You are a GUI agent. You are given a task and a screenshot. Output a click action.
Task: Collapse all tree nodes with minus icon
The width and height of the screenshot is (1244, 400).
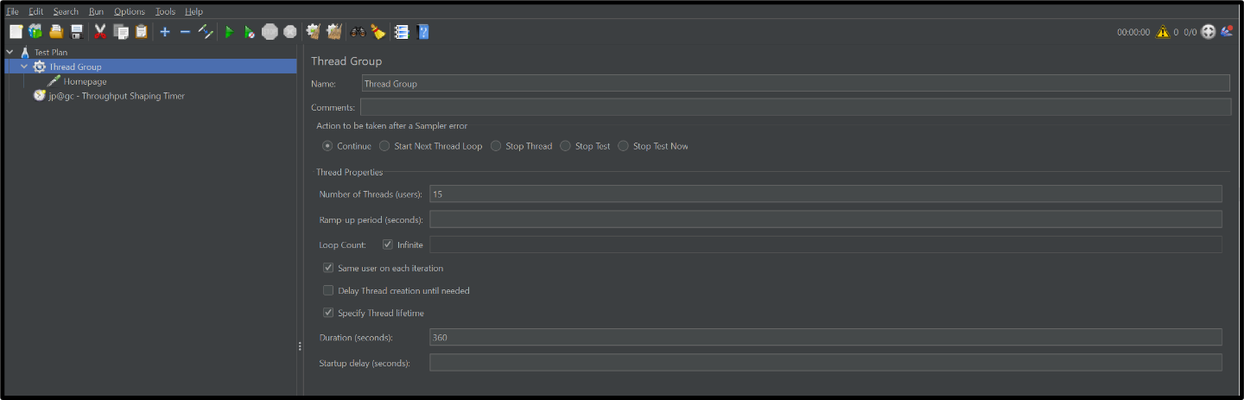coord(185,32)
